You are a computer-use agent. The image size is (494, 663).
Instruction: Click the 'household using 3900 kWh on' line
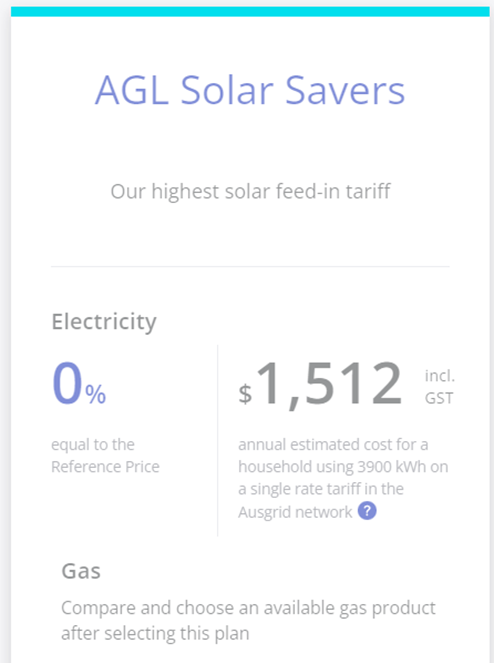pyautogui.click(x=343, y=467)
